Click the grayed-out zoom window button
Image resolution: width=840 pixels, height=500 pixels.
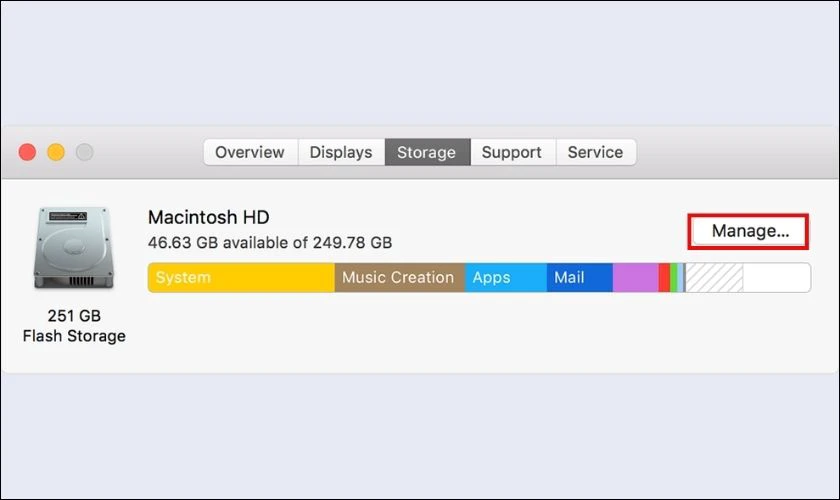click(x=85, y=152)
